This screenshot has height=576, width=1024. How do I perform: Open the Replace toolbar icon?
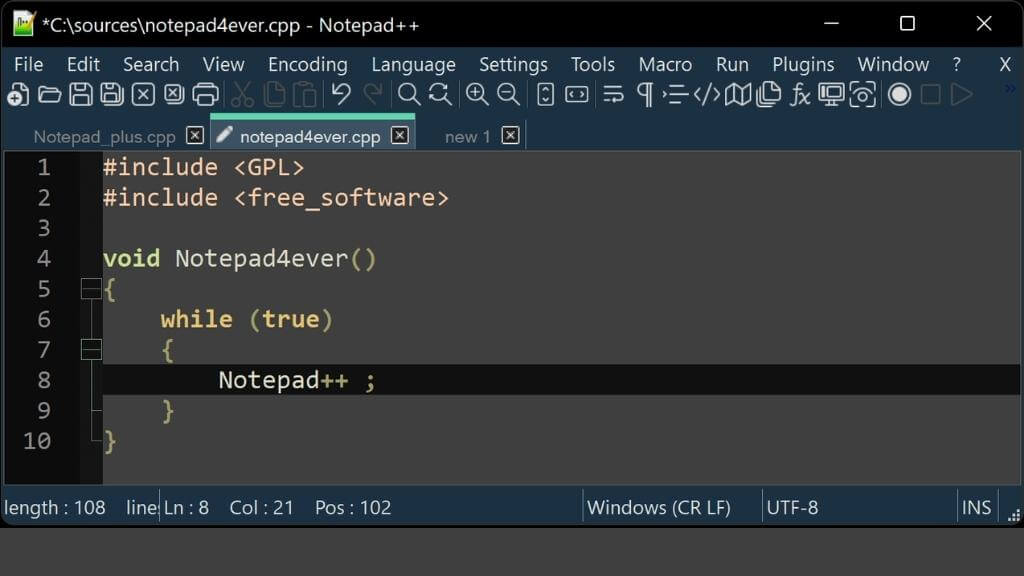[440, 95]
